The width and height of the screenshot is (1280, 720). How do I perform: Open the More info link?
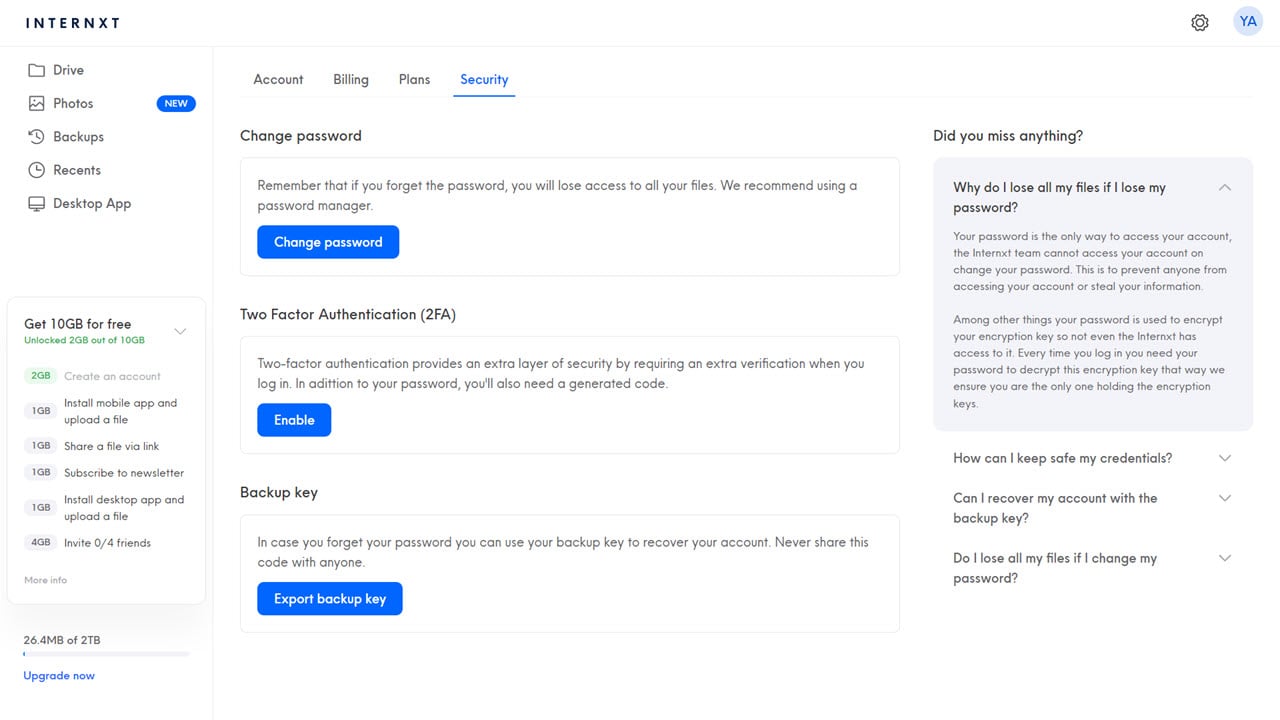click(45, 580)
